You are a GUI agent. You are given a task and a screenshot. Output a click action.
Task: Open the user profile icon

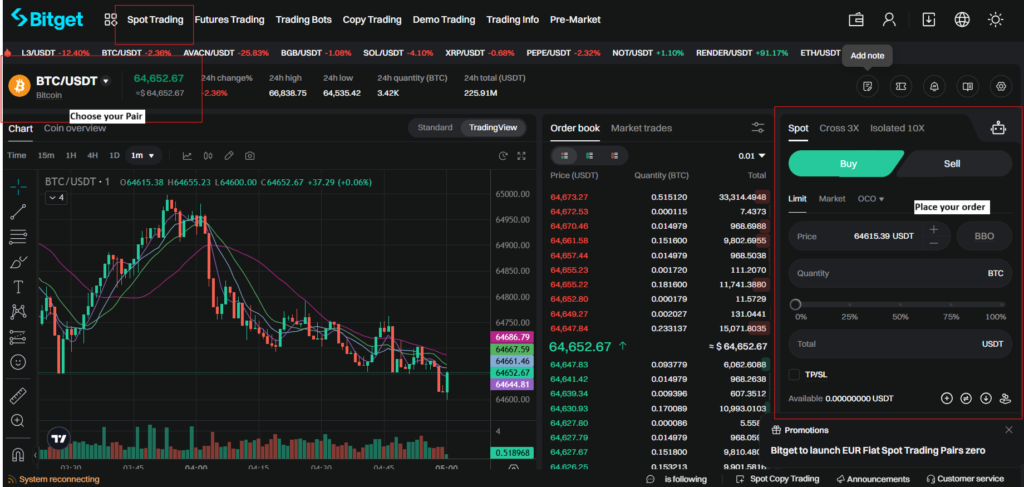[889, 20]
